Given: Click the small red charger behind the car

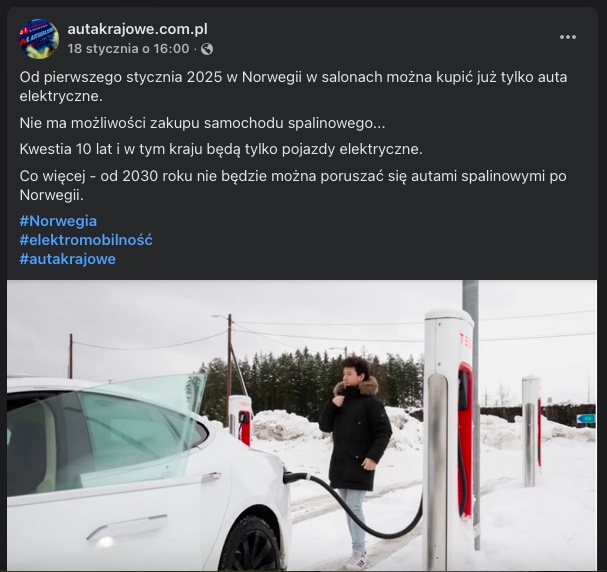Looking at the screenshot, I should pos(240,420).
